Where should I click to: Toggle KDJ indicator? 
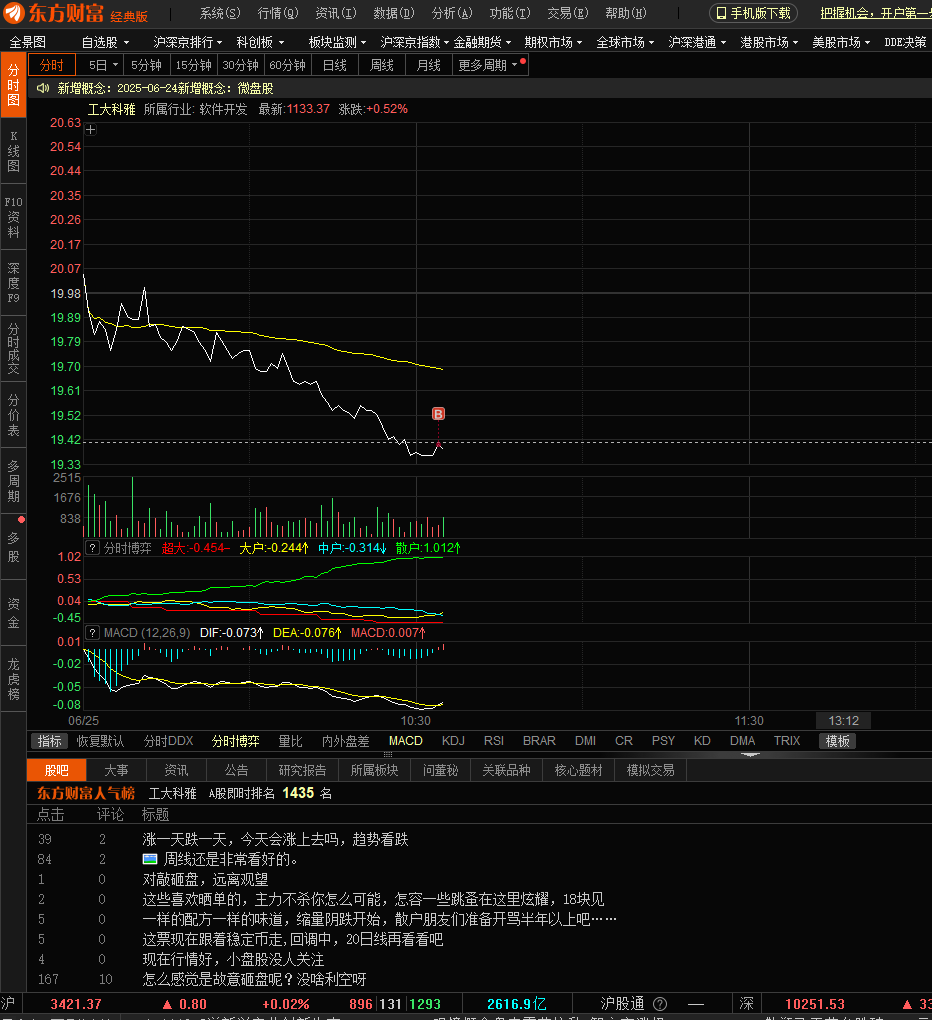click(453, 741)
